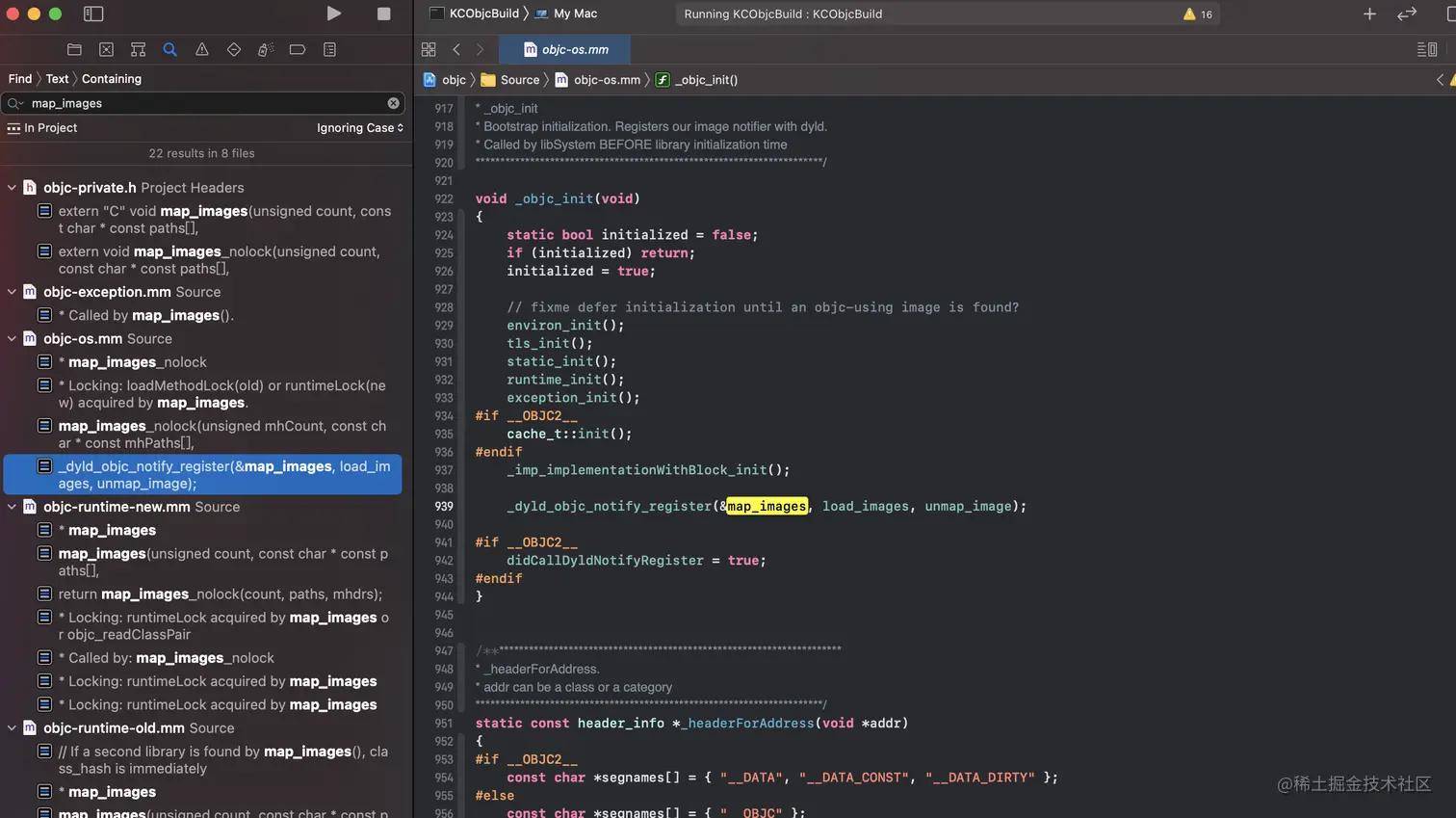Collapse objc-private.h results group
1456x818 pixels.
(12, 188)
